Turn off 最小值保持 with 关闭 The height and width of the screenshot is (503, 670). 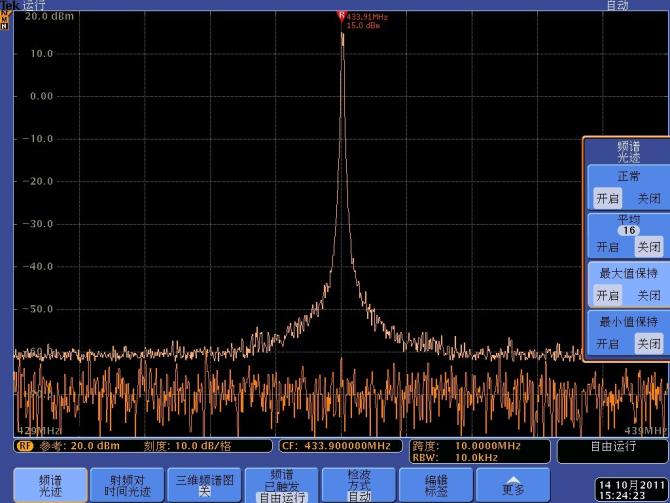click(649, 344)
